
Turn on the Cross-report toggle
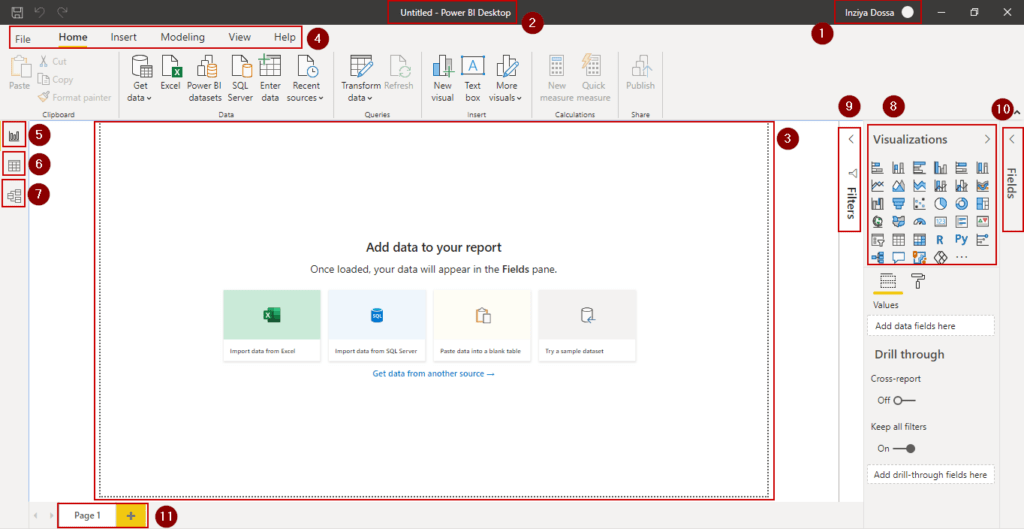[x=904, y=400]
